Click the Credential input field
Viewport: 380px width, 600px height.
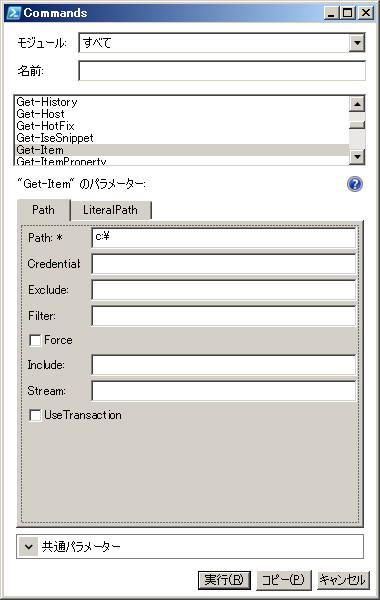pyautogui.click(x=224, y=264)
